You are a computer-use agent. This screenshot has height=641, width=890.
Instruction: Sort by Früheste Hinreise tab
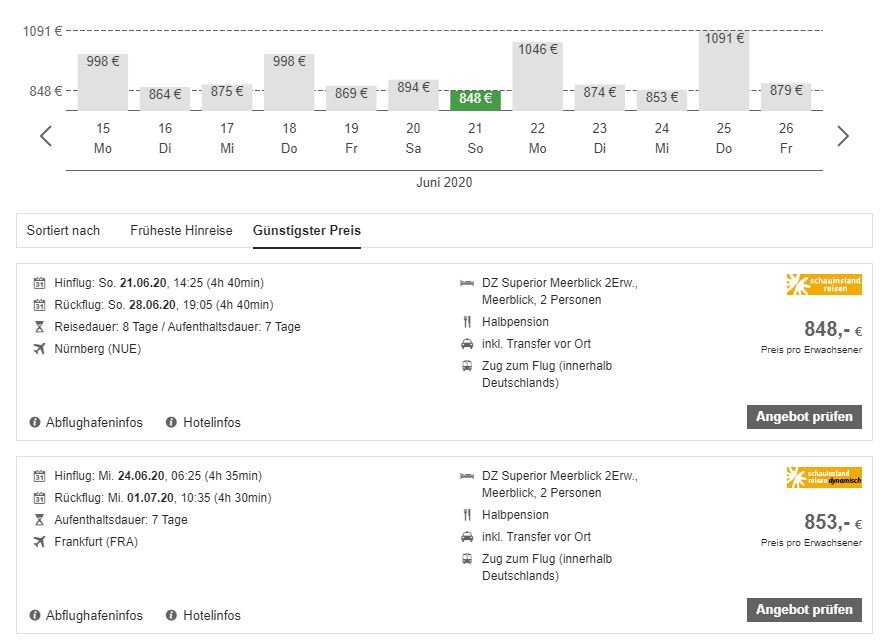coord(181,230)
